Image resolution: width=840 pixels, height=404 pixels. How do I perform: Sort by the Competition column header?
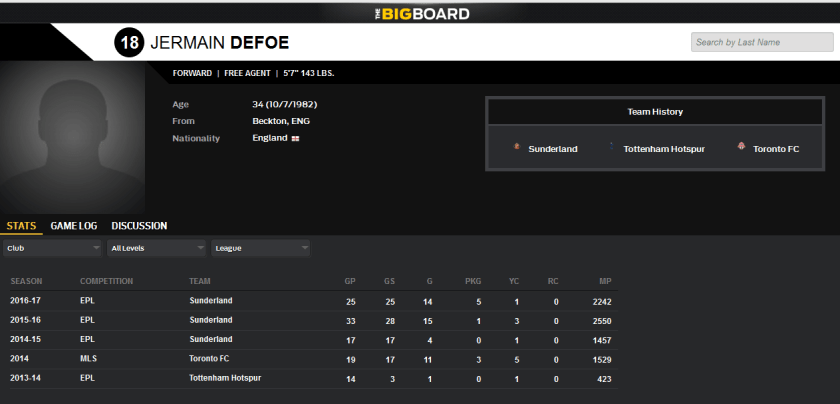pos(107,281)
